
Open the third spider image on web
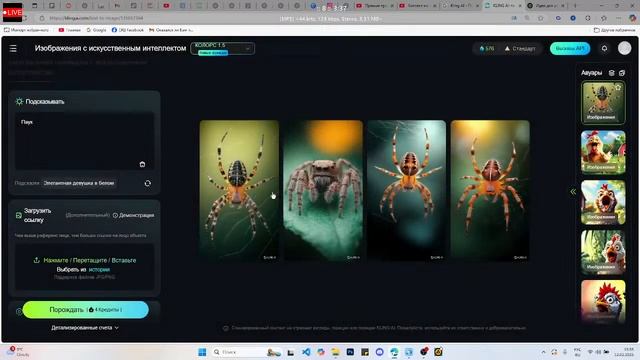tap(407, 191)
